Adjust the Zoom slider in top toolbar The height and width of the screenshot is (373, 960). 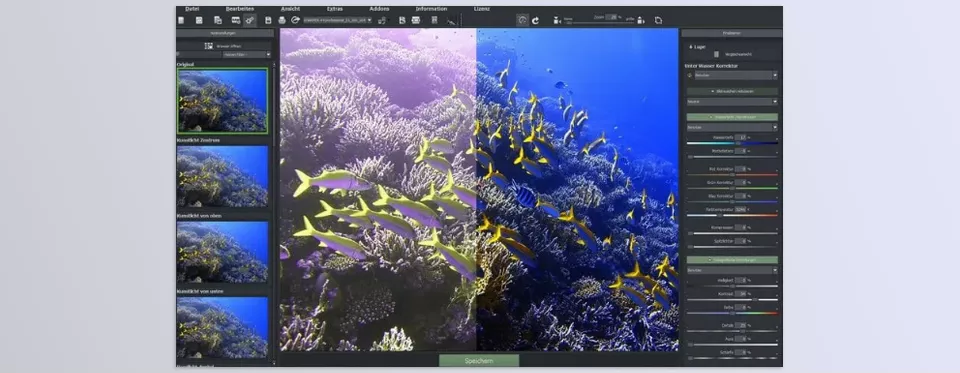click(599, 23)
